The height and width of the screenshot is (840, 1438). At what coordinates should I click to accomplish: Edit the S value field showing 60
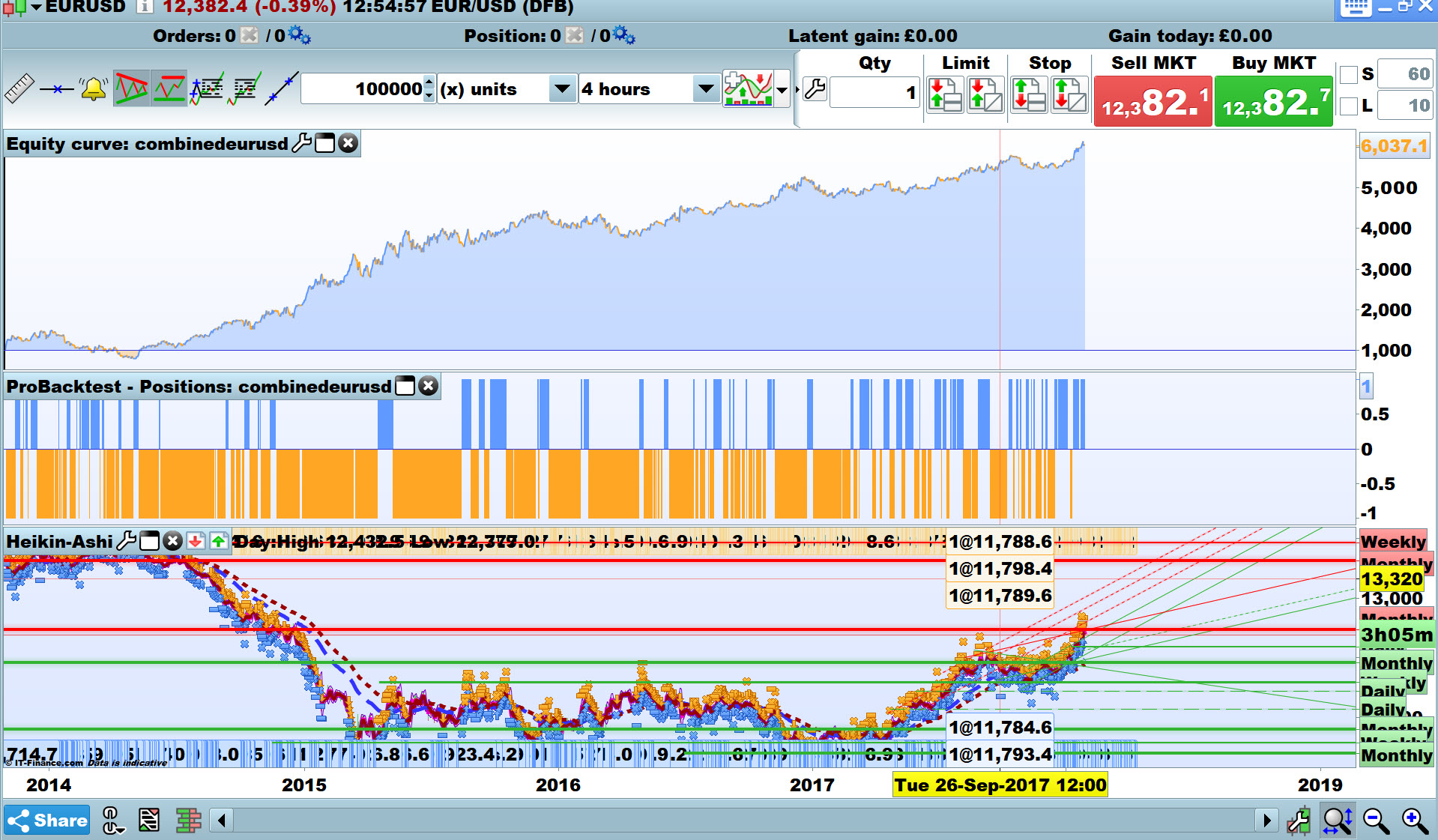[1405, 74]
